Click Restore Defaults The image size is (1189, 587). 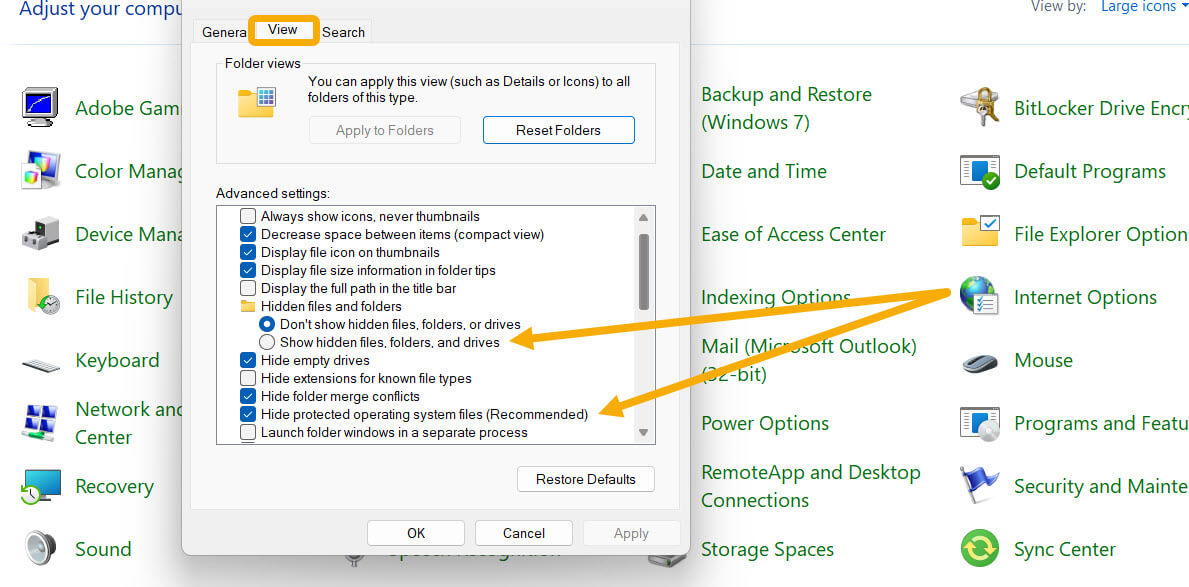coord(585,479)
